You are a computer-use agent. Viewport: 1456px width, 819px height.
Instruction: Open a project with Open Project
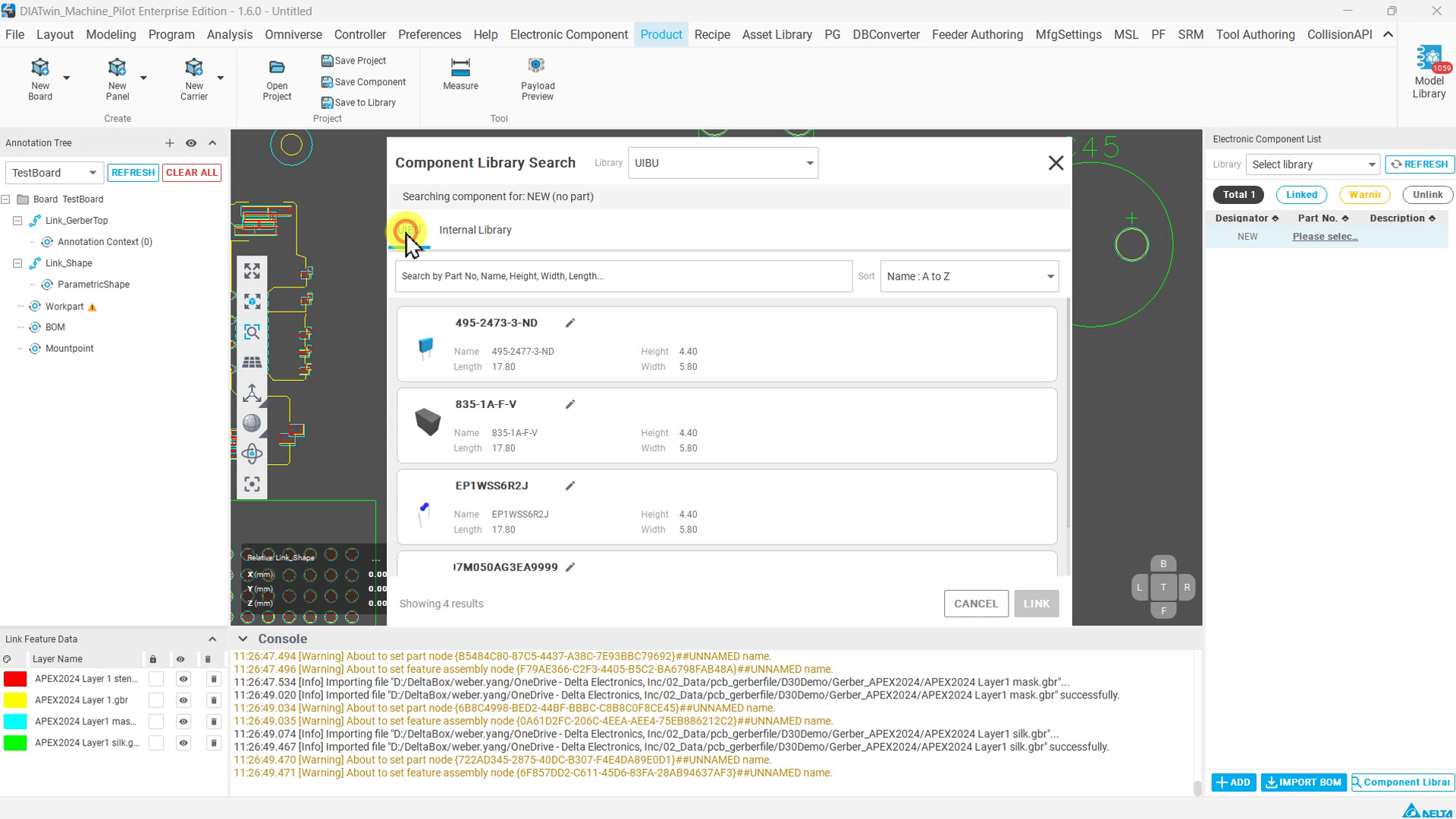(x=277, y=79)
